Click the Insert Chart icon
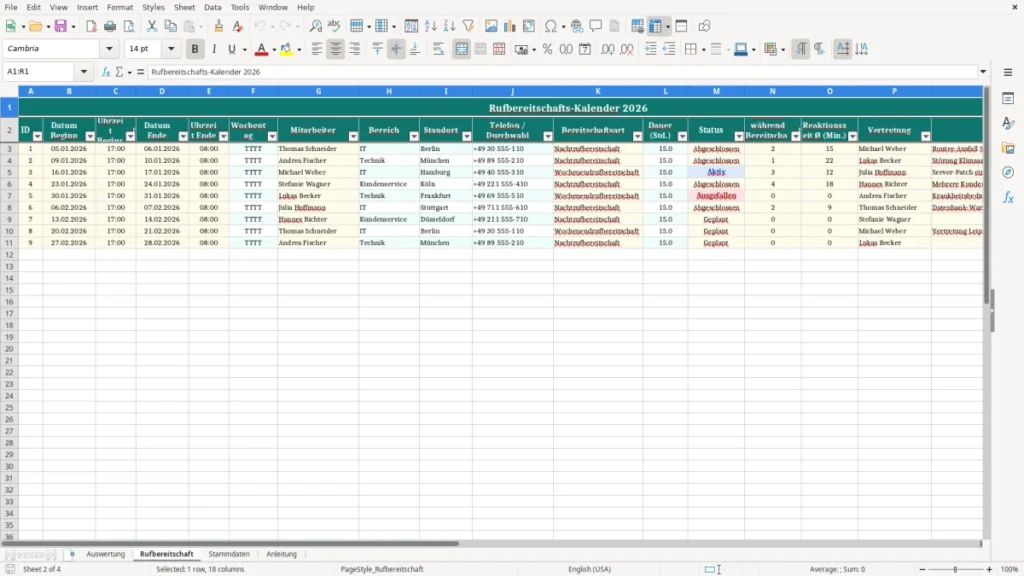Viewport: 1024px width, 576px height. coord(510,26)
